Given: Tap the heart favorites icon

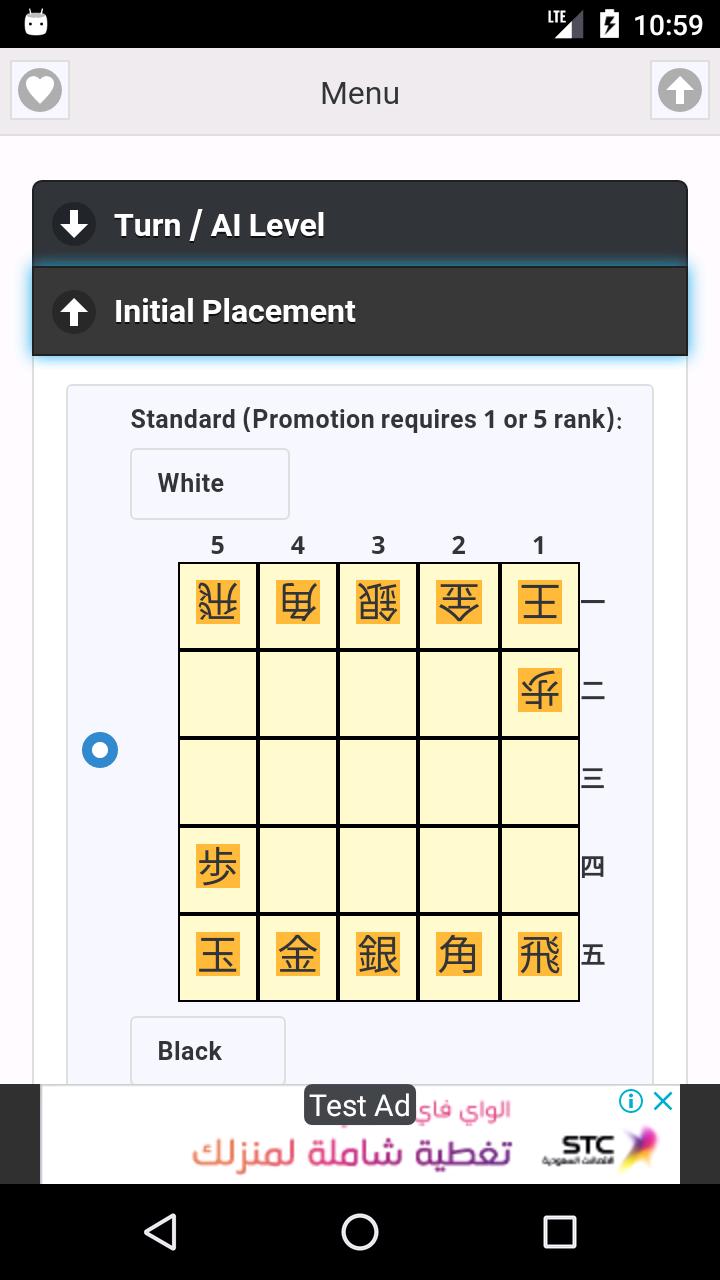Looking at the screenshot, I should point(39,90).
